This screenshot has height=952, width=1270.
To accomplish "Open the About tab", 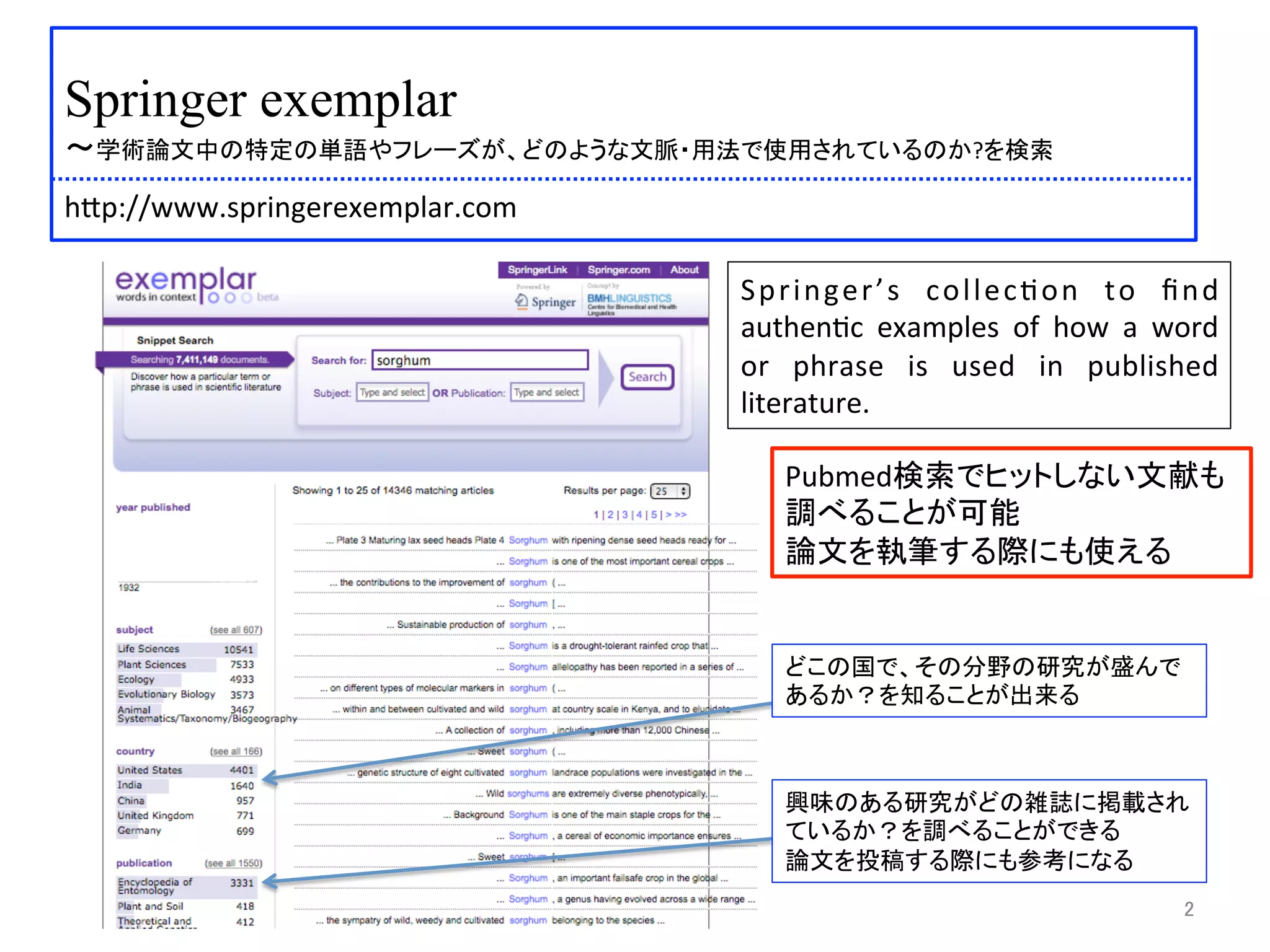I will 684,270.
